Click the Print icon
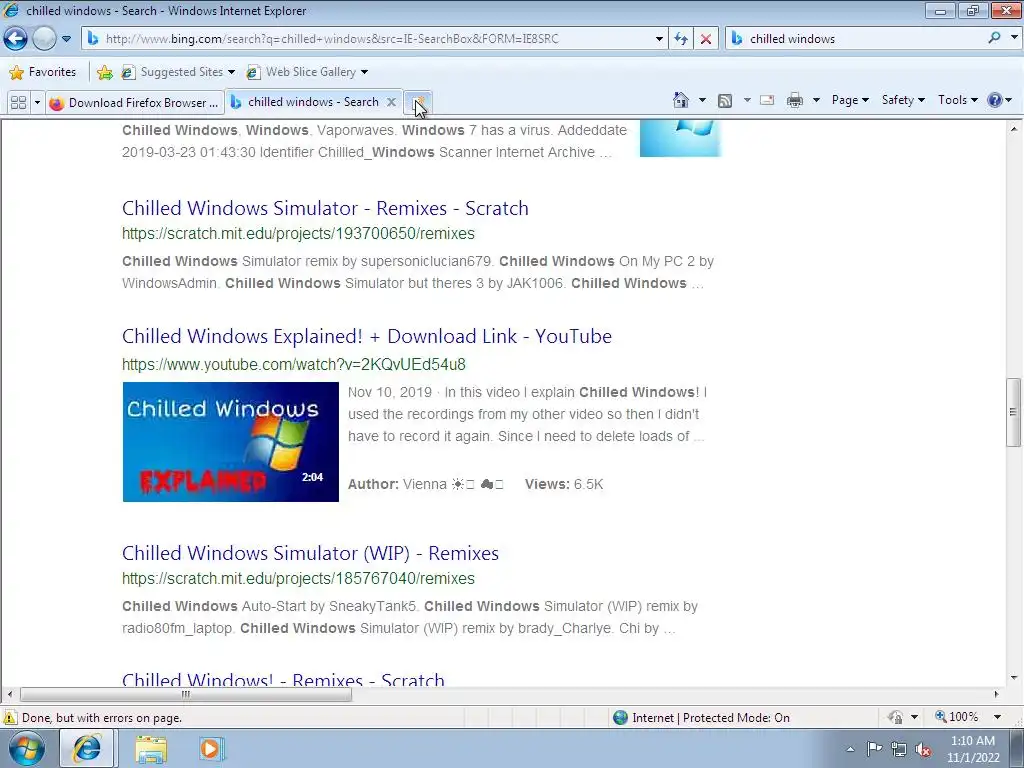The image size is (1024, 768). point(795,100)
